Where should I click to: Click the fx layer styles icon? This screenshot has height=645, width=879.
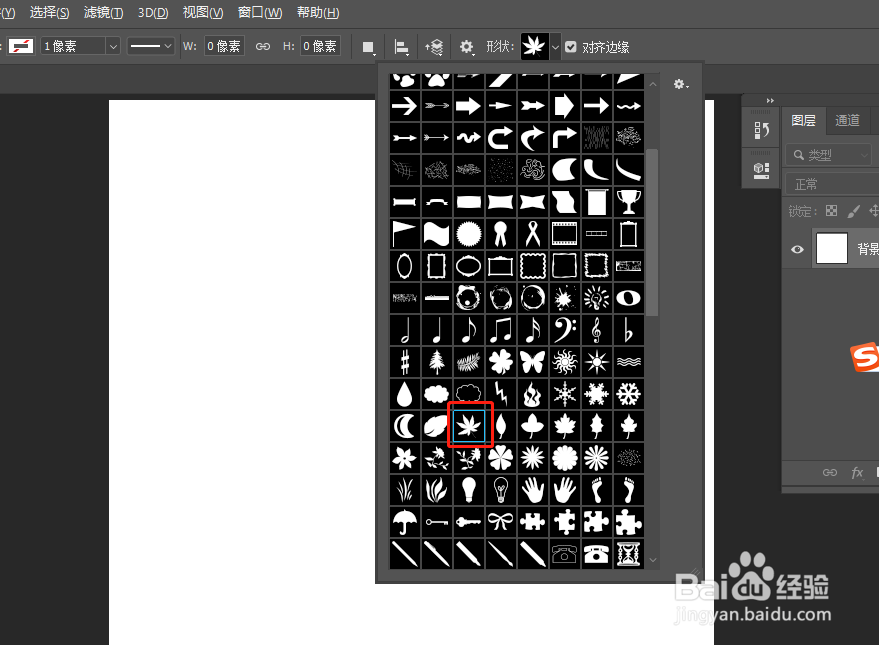[857, 472]
